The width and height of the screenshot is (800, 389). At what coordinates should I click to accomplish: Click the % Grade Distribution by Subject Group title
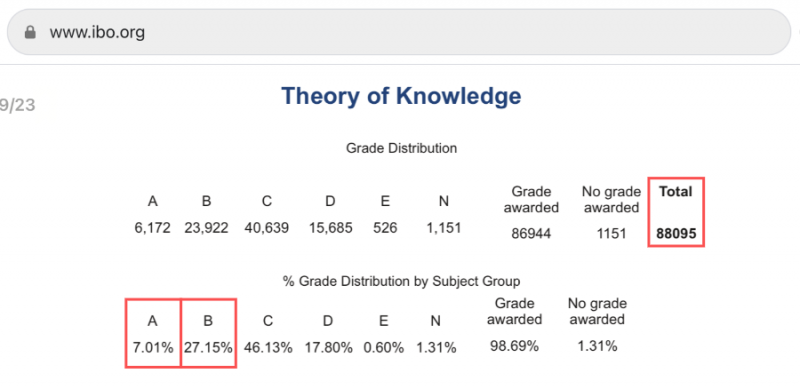[x=402, y=281]
